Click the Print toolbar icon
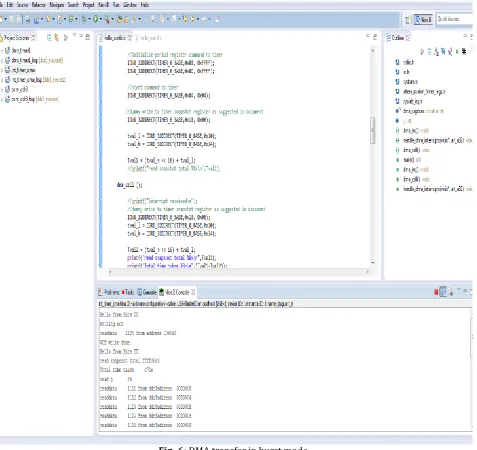Screen dimensions: 477x450 tap(28, 20)
